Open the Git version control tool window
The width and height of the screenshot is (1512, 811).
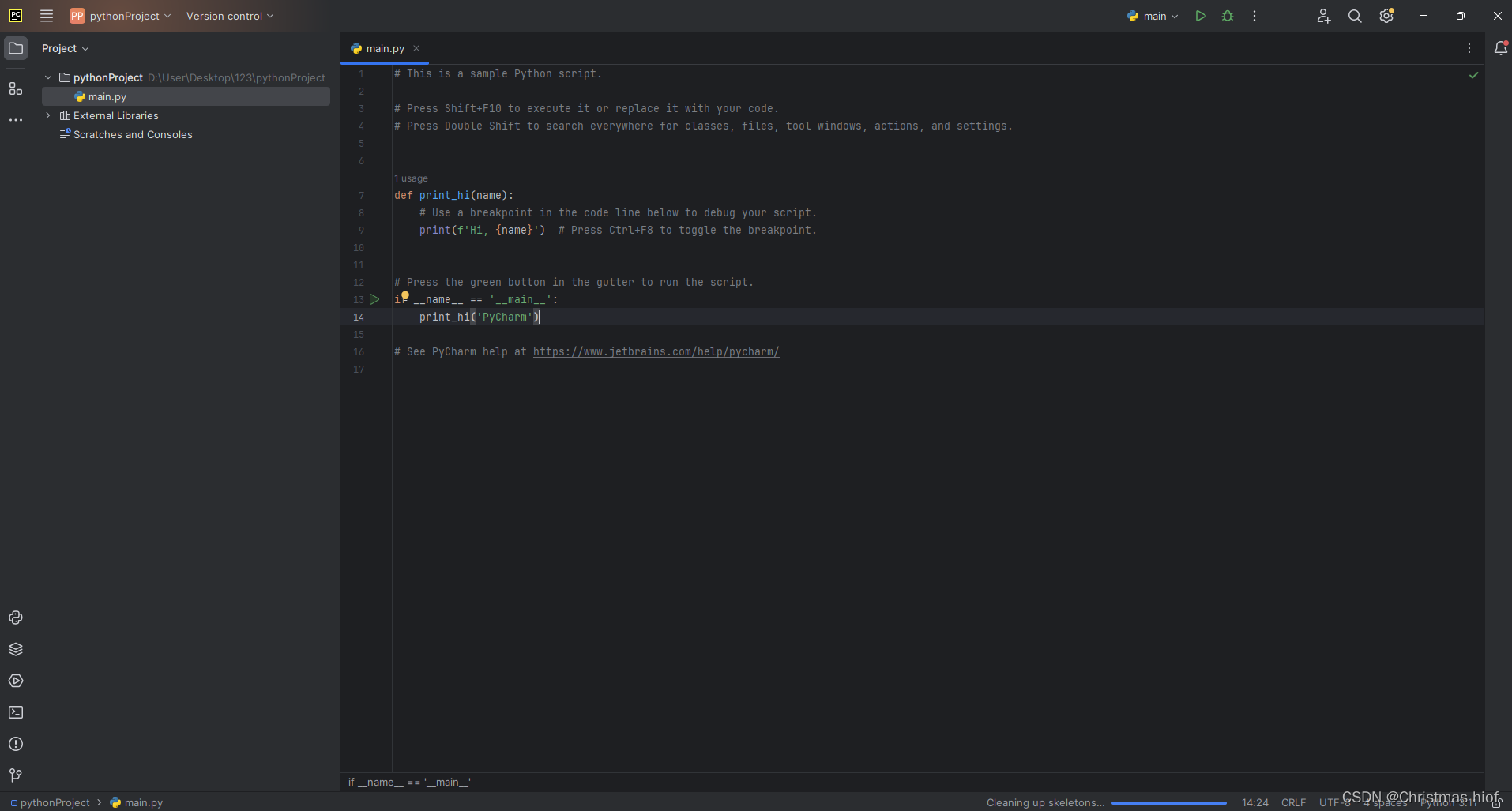click(x=16, y=775)
